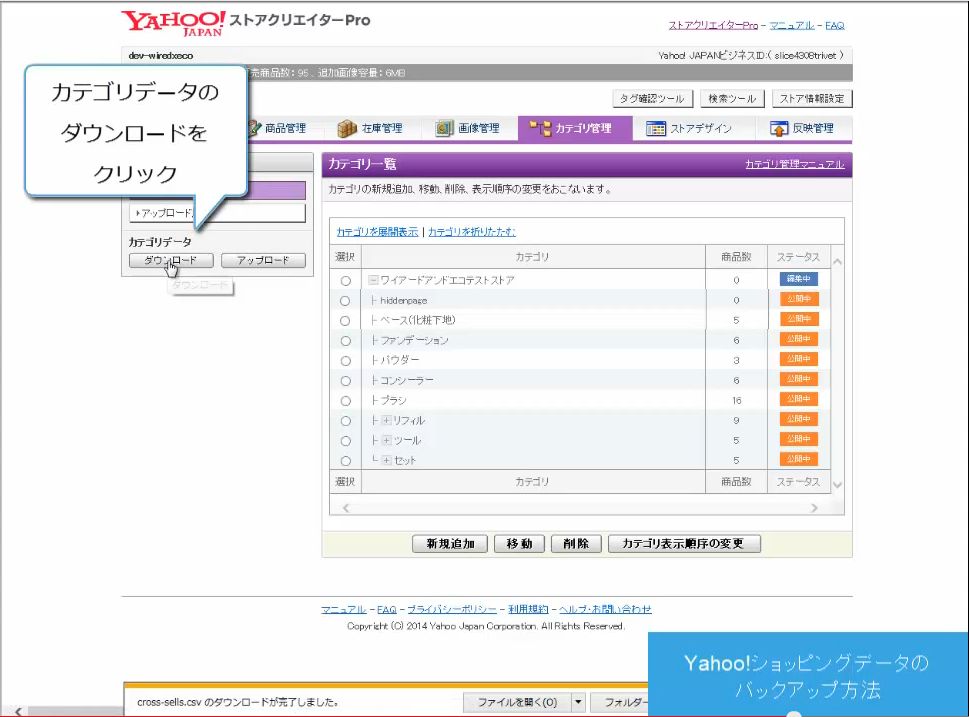Click the 公開中 badge in the hiddenpage row
Viewport: 969px width, 717px height.
tap(798, 300)
